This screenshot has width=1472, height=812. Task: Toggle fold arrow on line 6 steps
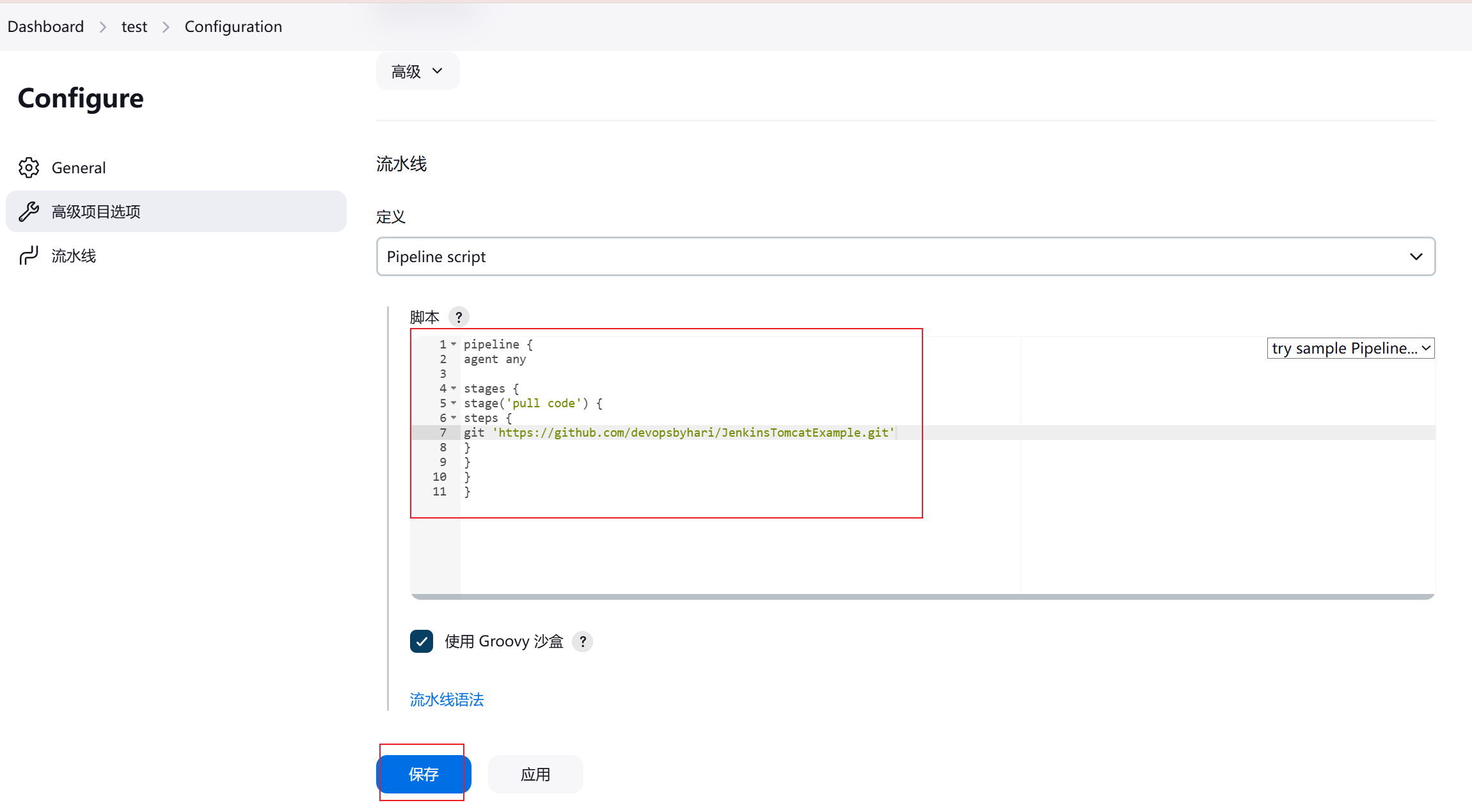point(454,418)
